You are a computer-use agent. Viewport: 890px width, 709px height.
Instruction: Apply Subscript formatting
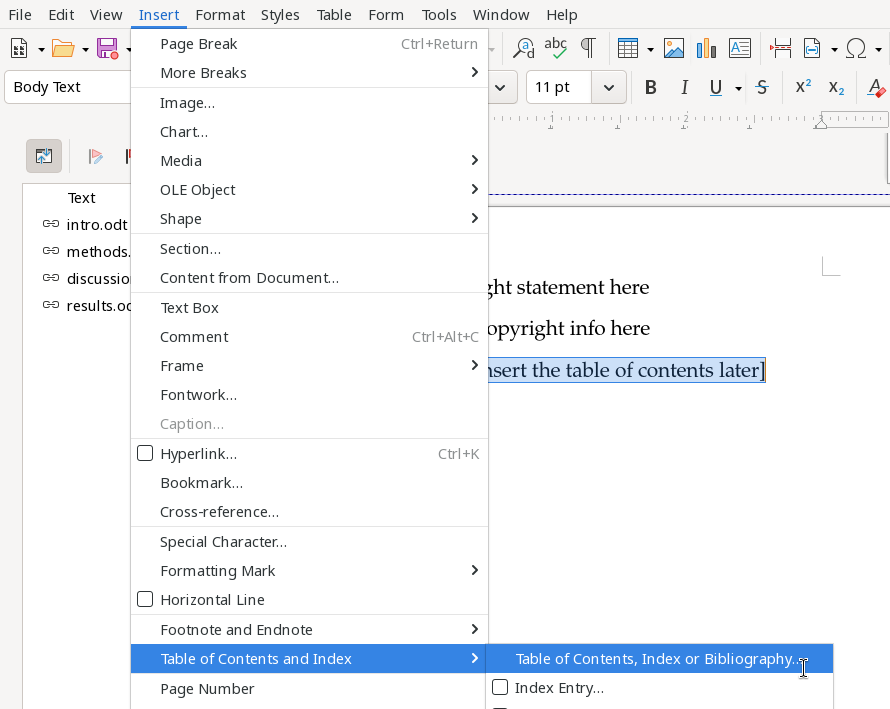[x=836, y=87]
